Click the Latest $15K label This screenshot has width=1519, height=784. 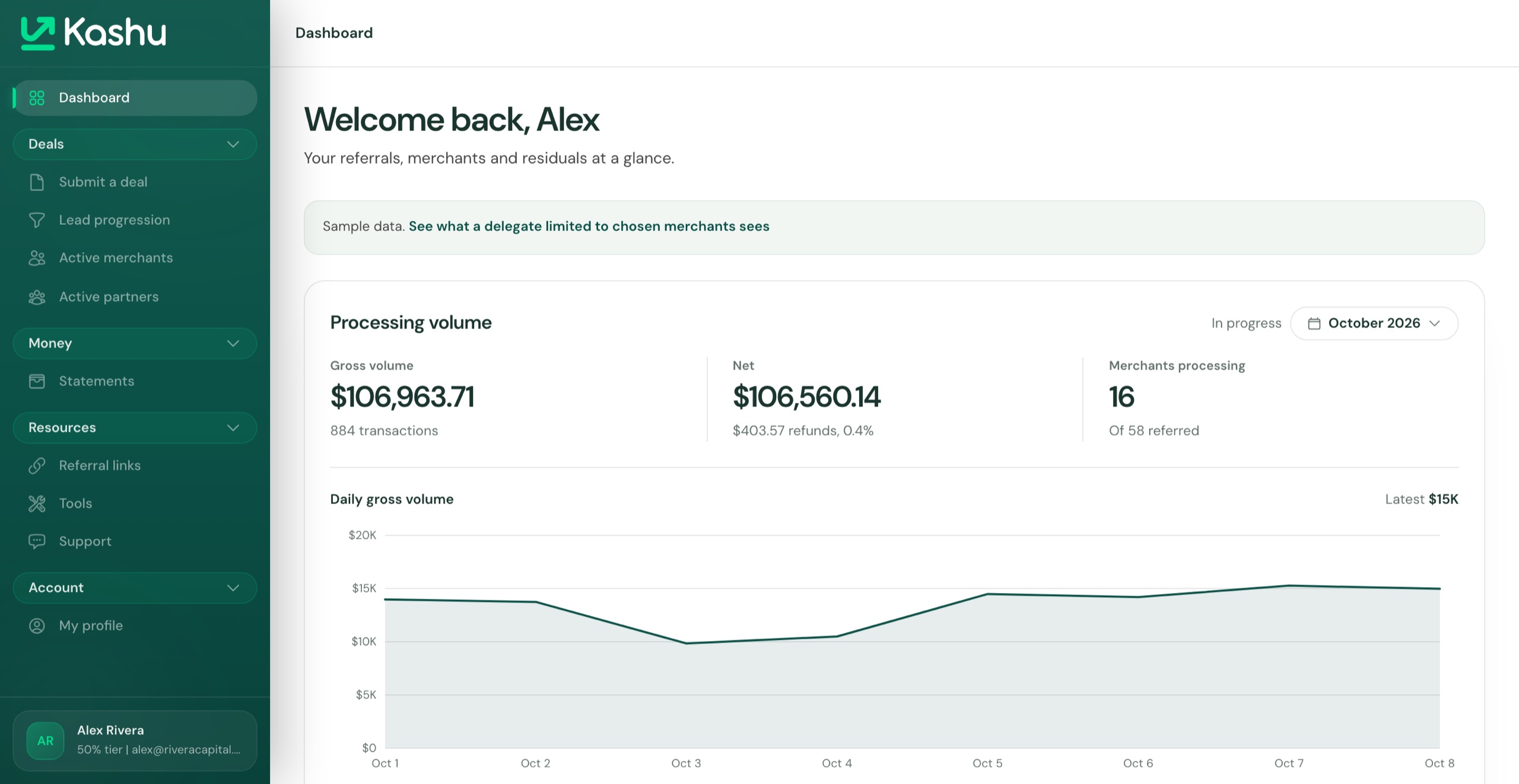(1422, 499)
